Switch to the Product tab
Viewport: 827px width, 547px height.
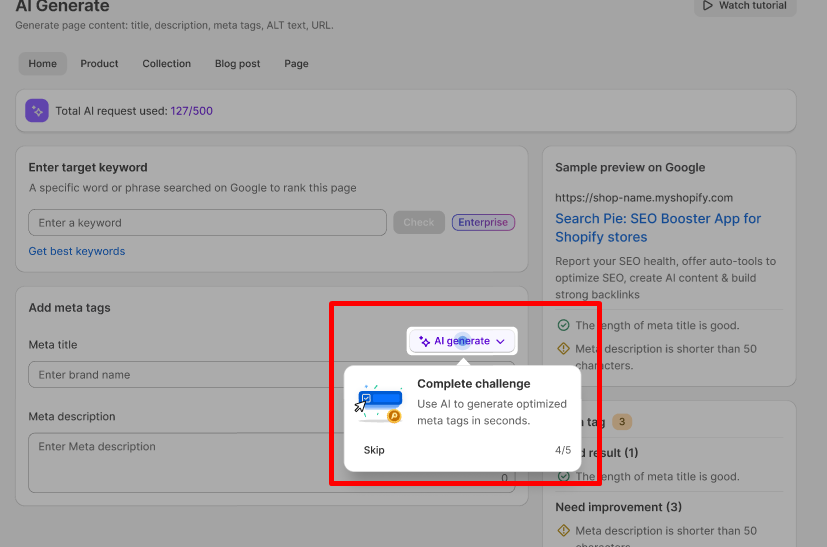99,64
